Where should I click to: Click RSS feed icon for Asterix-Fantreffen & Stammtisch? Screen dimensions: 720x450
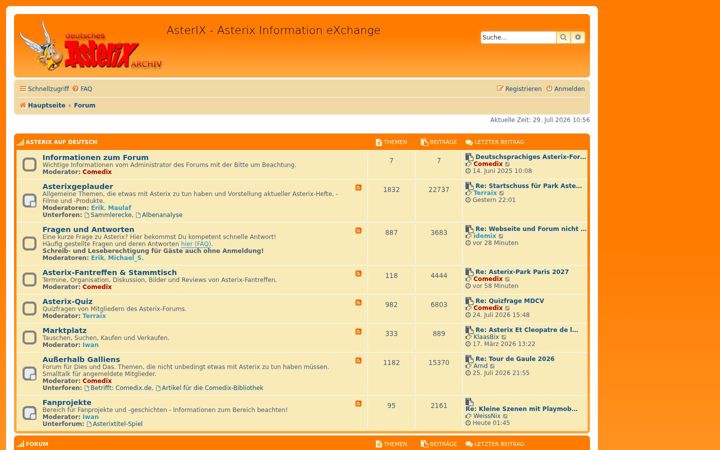pyautogui.click(x=358, y=273)
